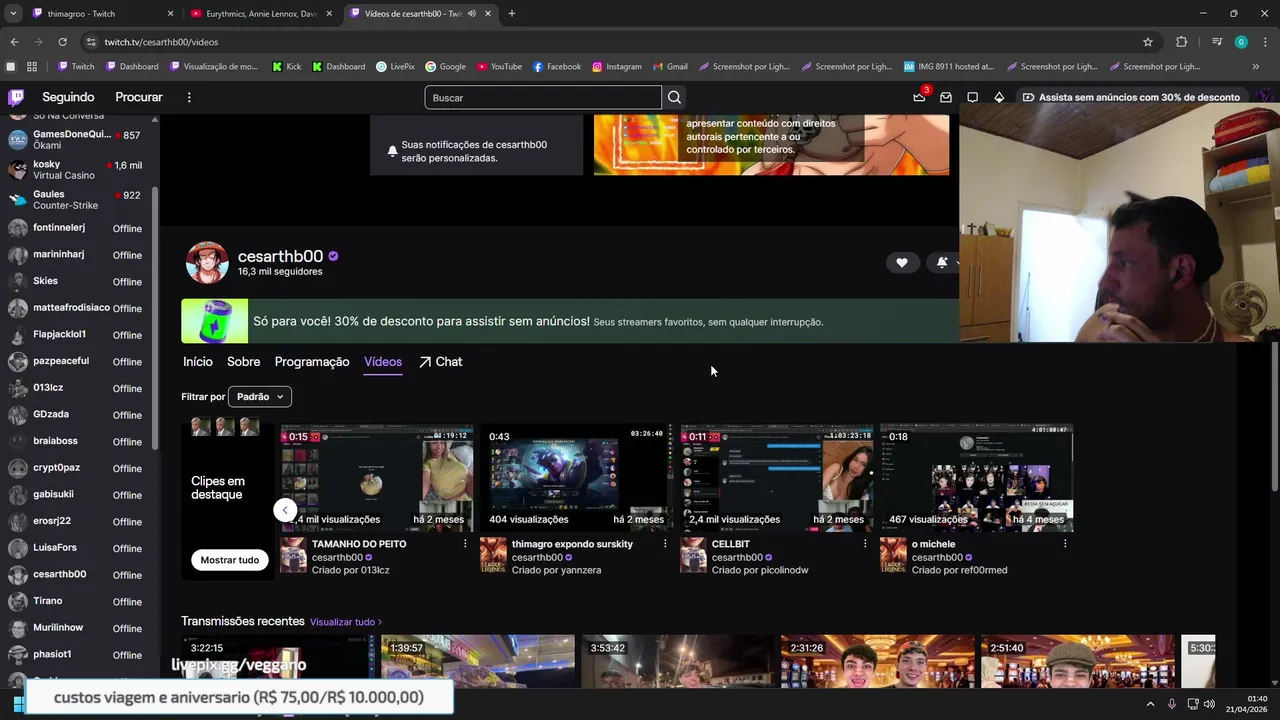This screenshot has height=720, width=1280.
Task: Switch to the Sobre tab
Action: point(243,362)
